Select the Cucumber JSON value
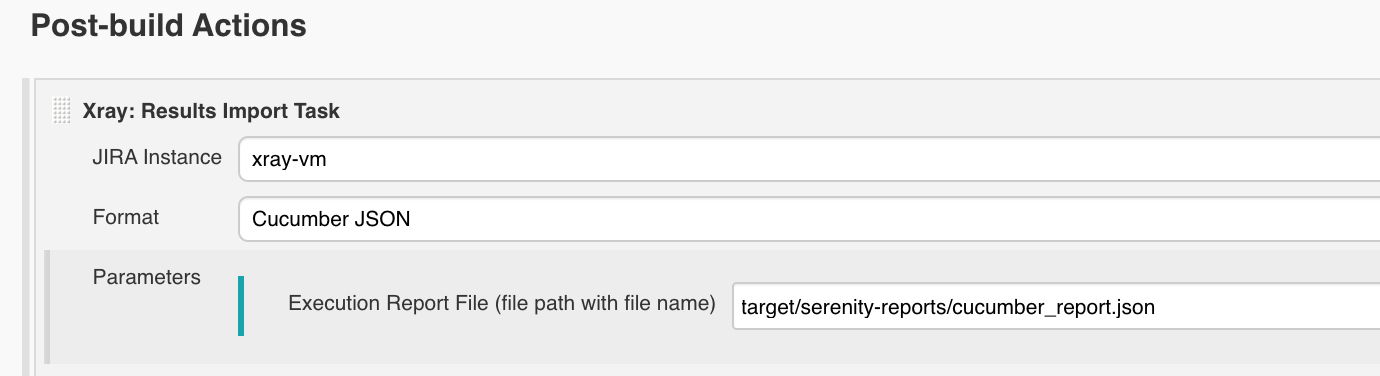Image resolution: width=1380 pixels, height=376 pixels. (x=331, y=220)
